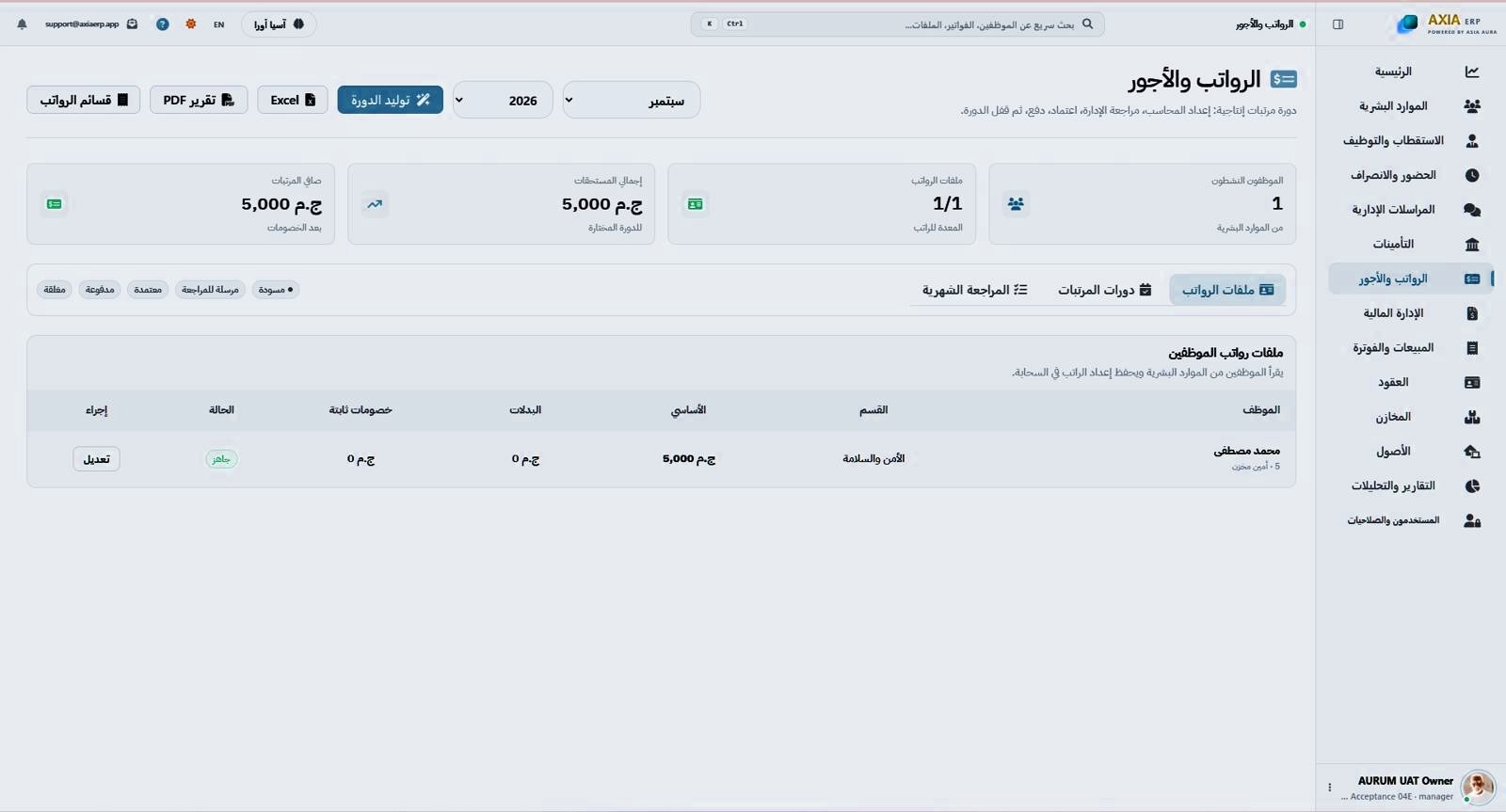Screen dimensions: 1506x812
Task: Click the AXIA ERP logo
Action: (1448, 24)
